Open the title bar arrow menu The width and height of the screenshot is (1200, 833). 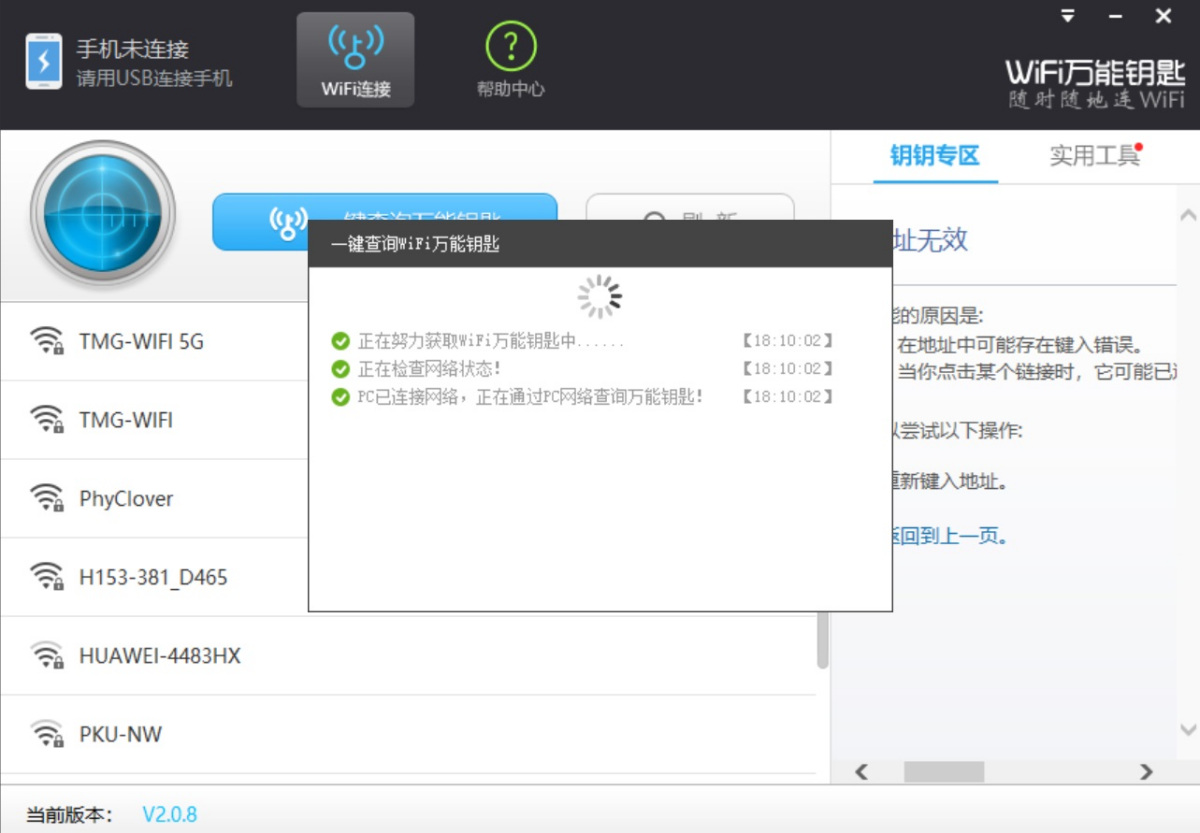coord(1067,15)
